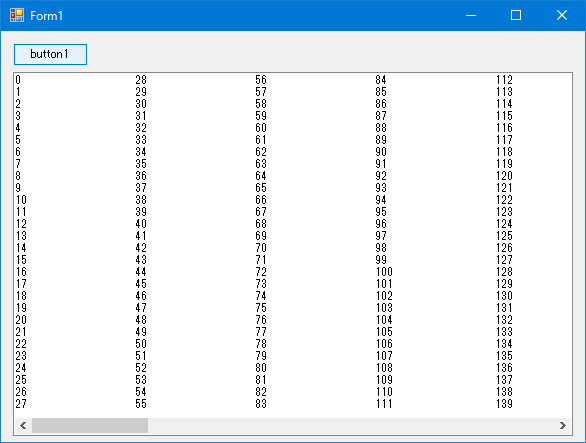Viewport: 586px width, 443px height.
Task: Maximize the Form1 window
Action: (x=516, y=15)
